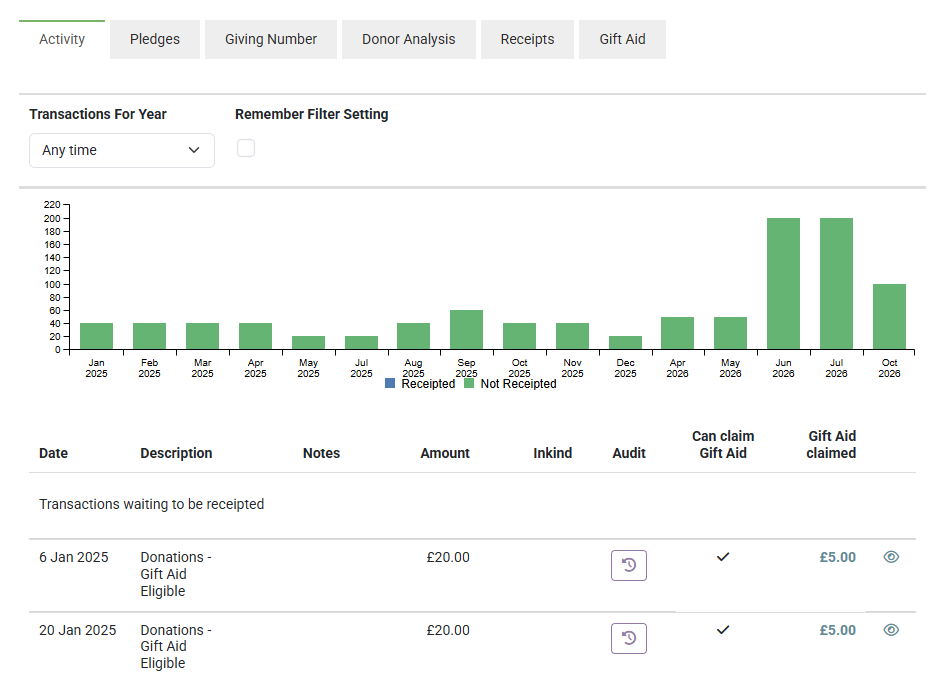
Task: Click the Gift Aid checkmark for 20 Jan 2025
Action: [x=723, y=630]
